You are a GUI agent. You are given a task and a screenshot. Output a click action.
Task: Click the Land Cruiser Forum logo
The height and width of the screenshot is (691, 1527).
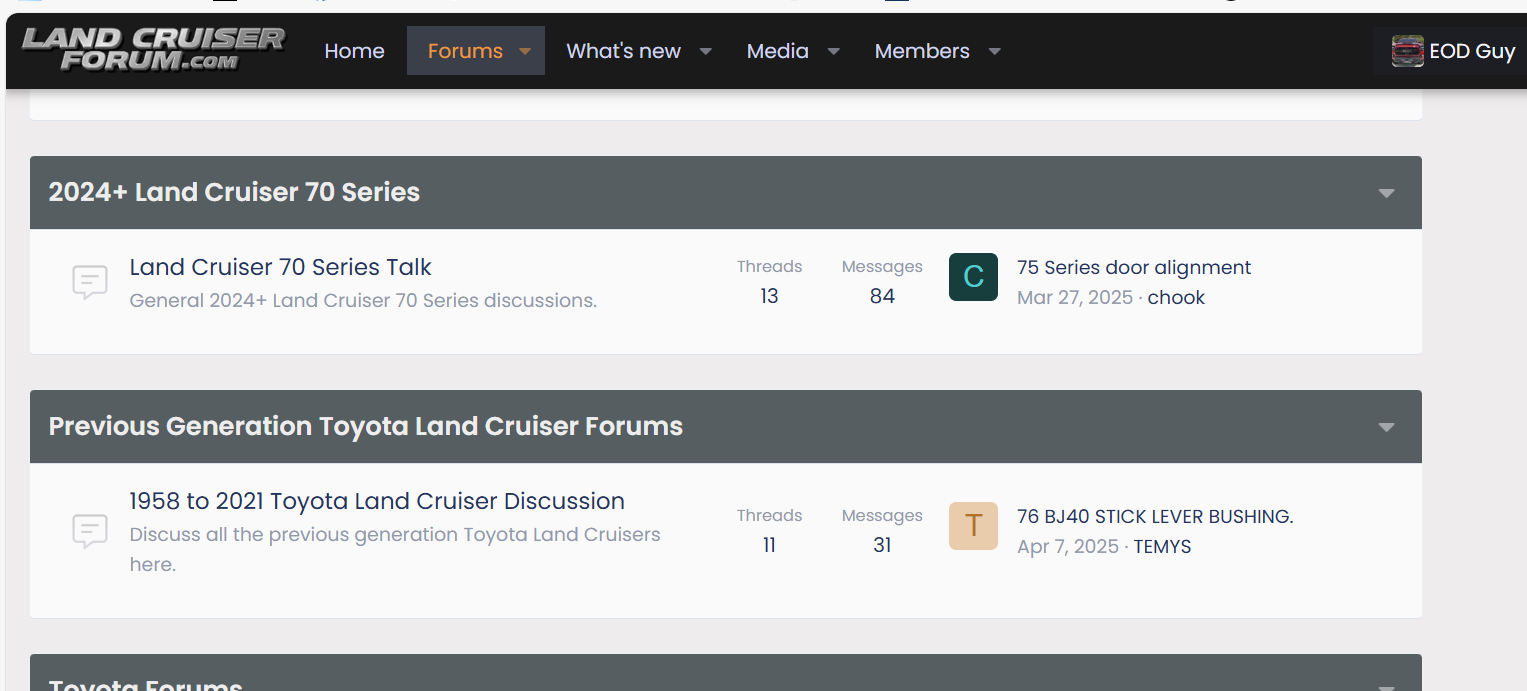click(154, 50)
